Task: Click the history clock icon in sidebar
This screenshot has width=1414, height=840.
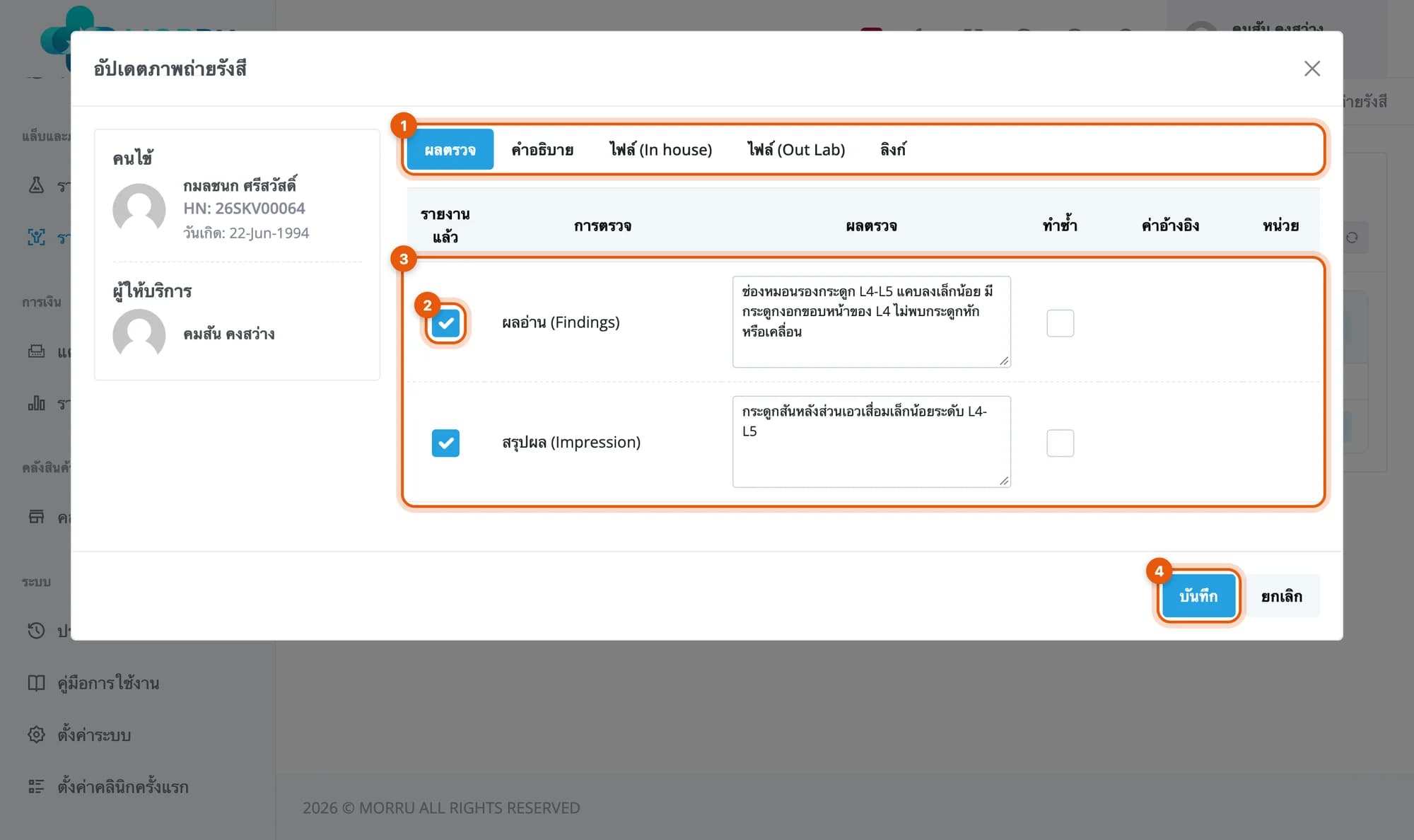Action: click(x=36, y=631)
